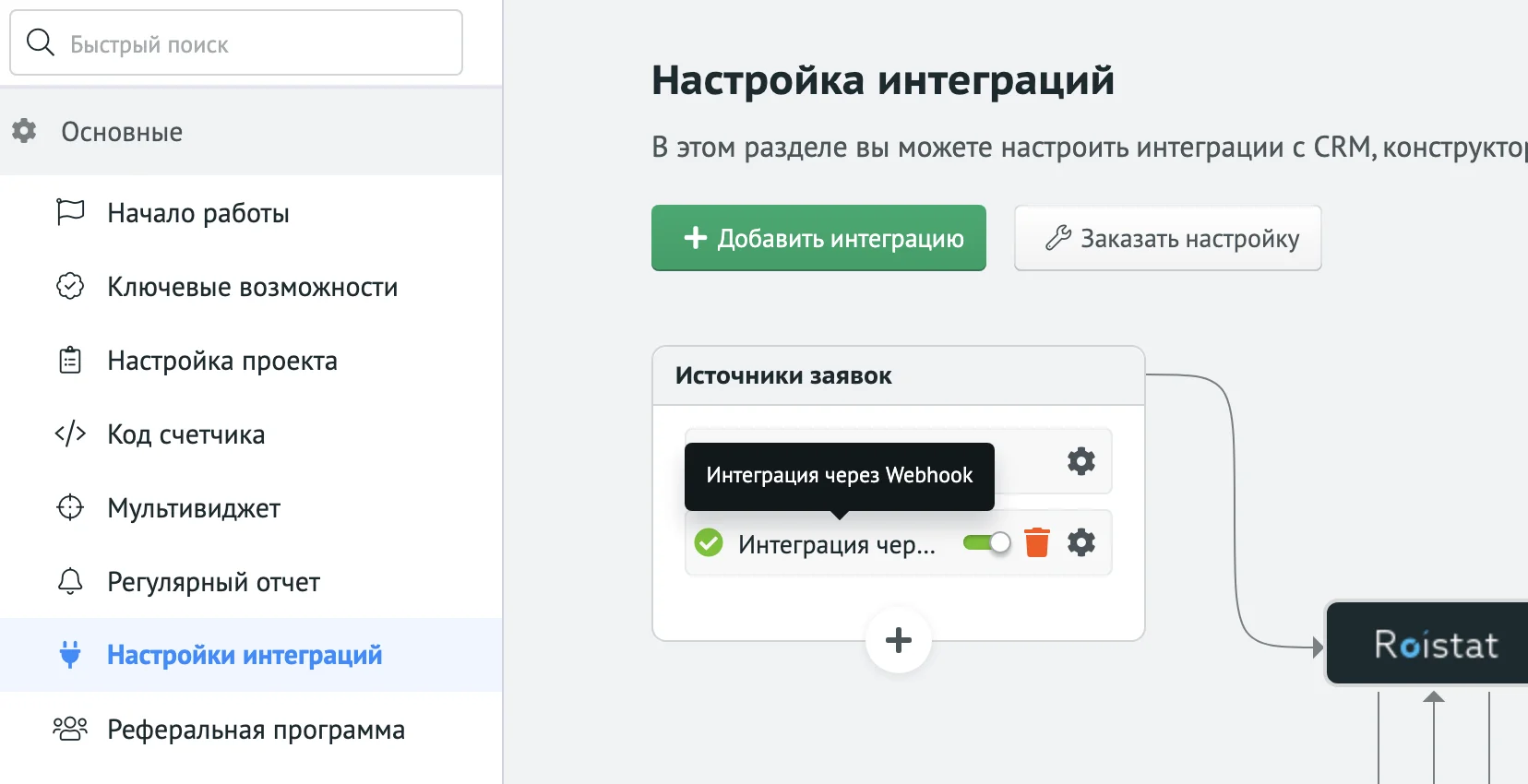This screenshot has width=1528, height=784.
Task: Click the Настройка интеграций page heading
Action: [x=883, y=80]
